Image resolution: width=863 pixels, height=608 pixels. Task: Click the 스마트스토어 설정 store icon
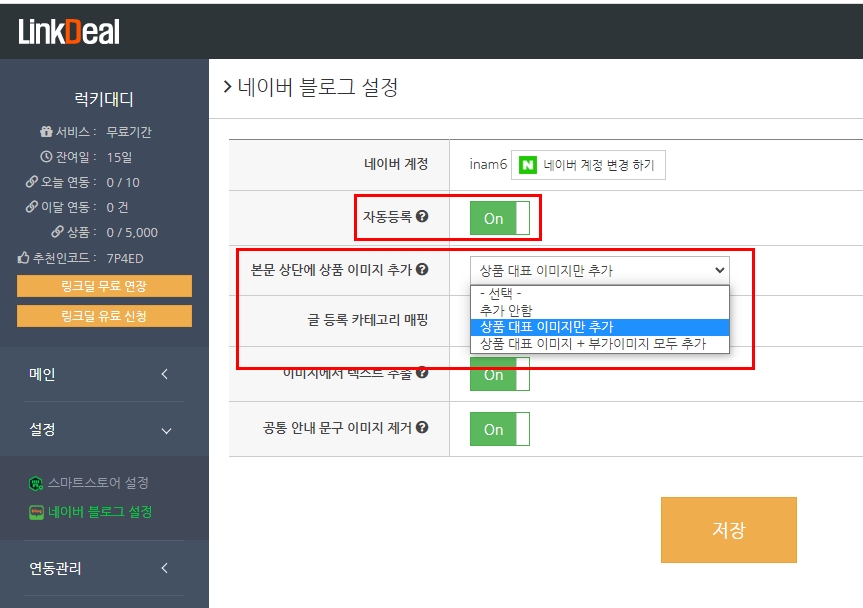click(36, 483)
